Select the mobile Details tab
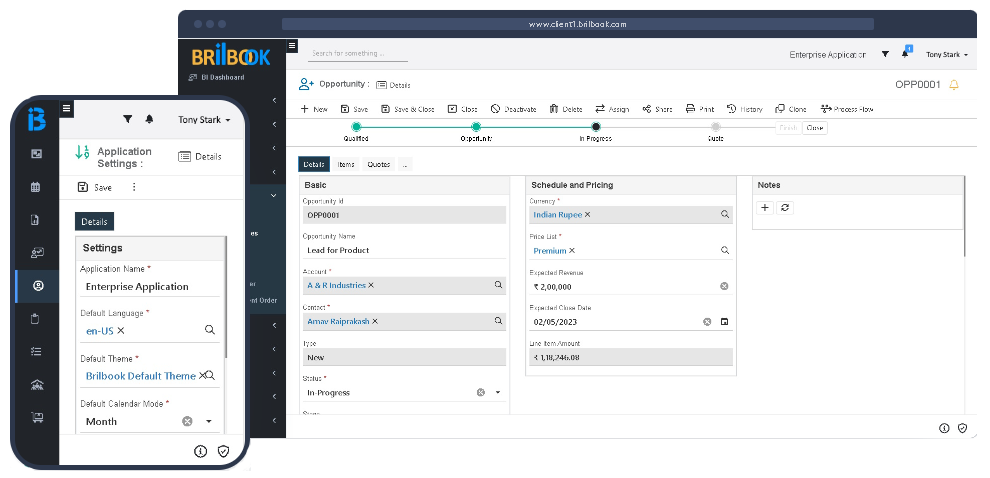990x478 pixels. tap(94, 222)
